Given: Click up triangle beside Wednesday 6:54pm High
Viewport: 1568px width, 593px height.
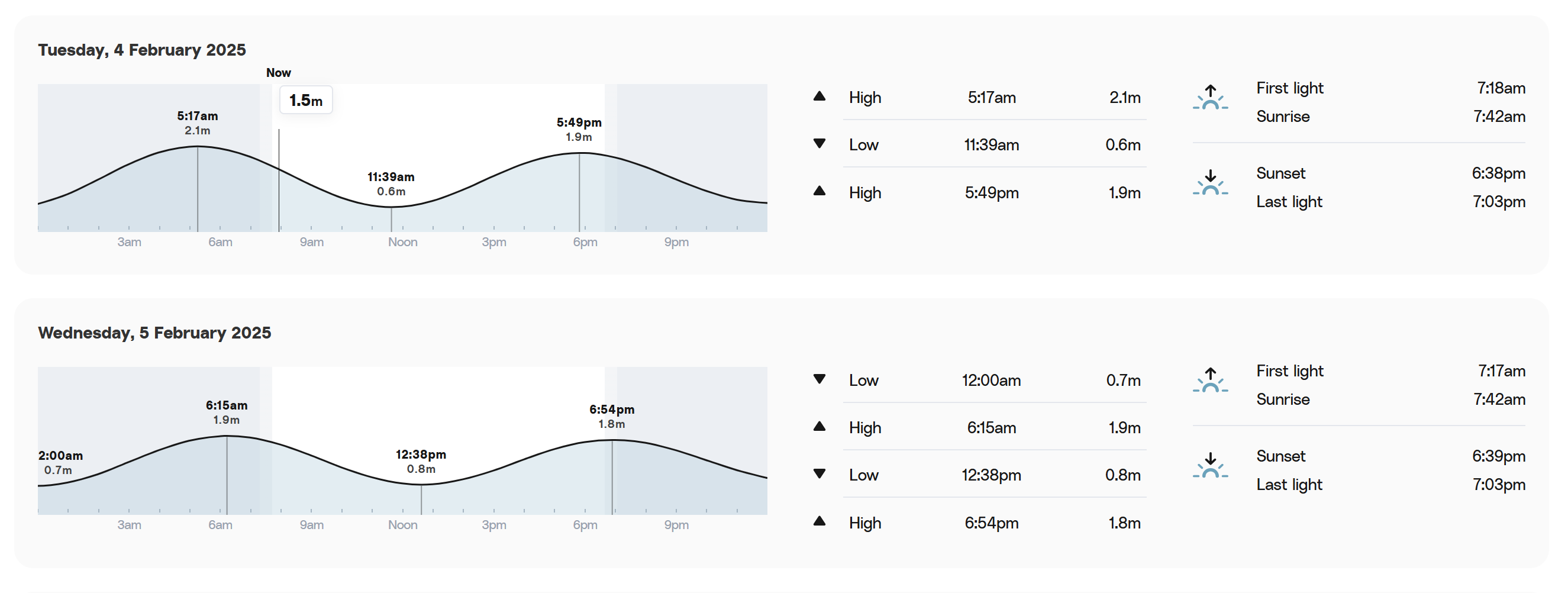Looking at the screenshot, I should (x=820, y=522).
